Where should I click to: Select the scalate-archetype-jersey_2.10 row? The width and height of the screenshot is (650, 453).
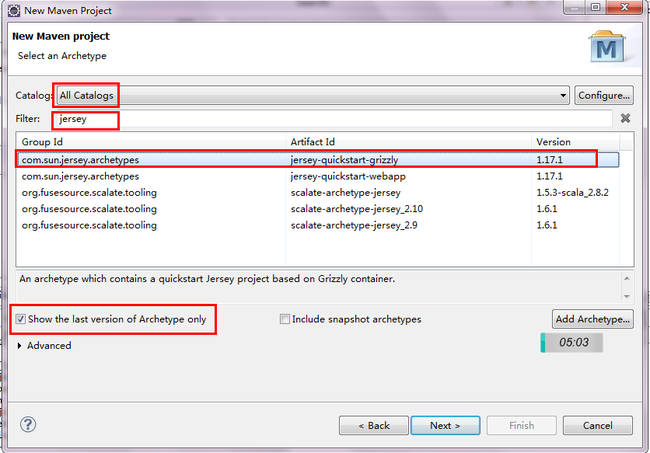tap(318, 209)
